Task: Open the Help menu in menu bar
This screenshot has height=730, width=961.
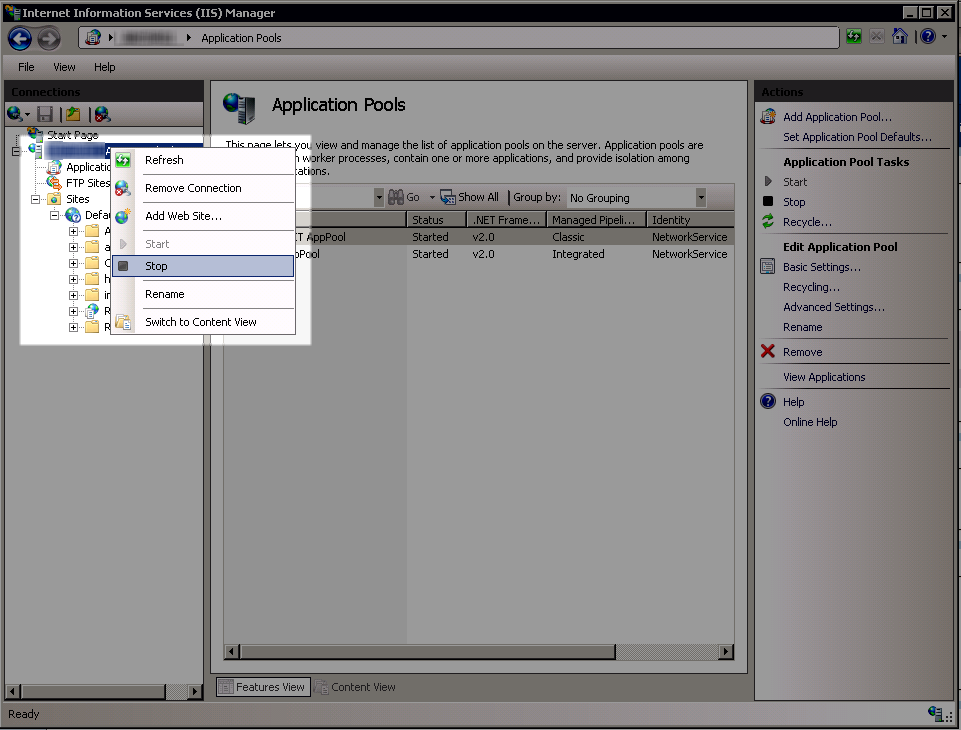Action: (x=104, y=67)
